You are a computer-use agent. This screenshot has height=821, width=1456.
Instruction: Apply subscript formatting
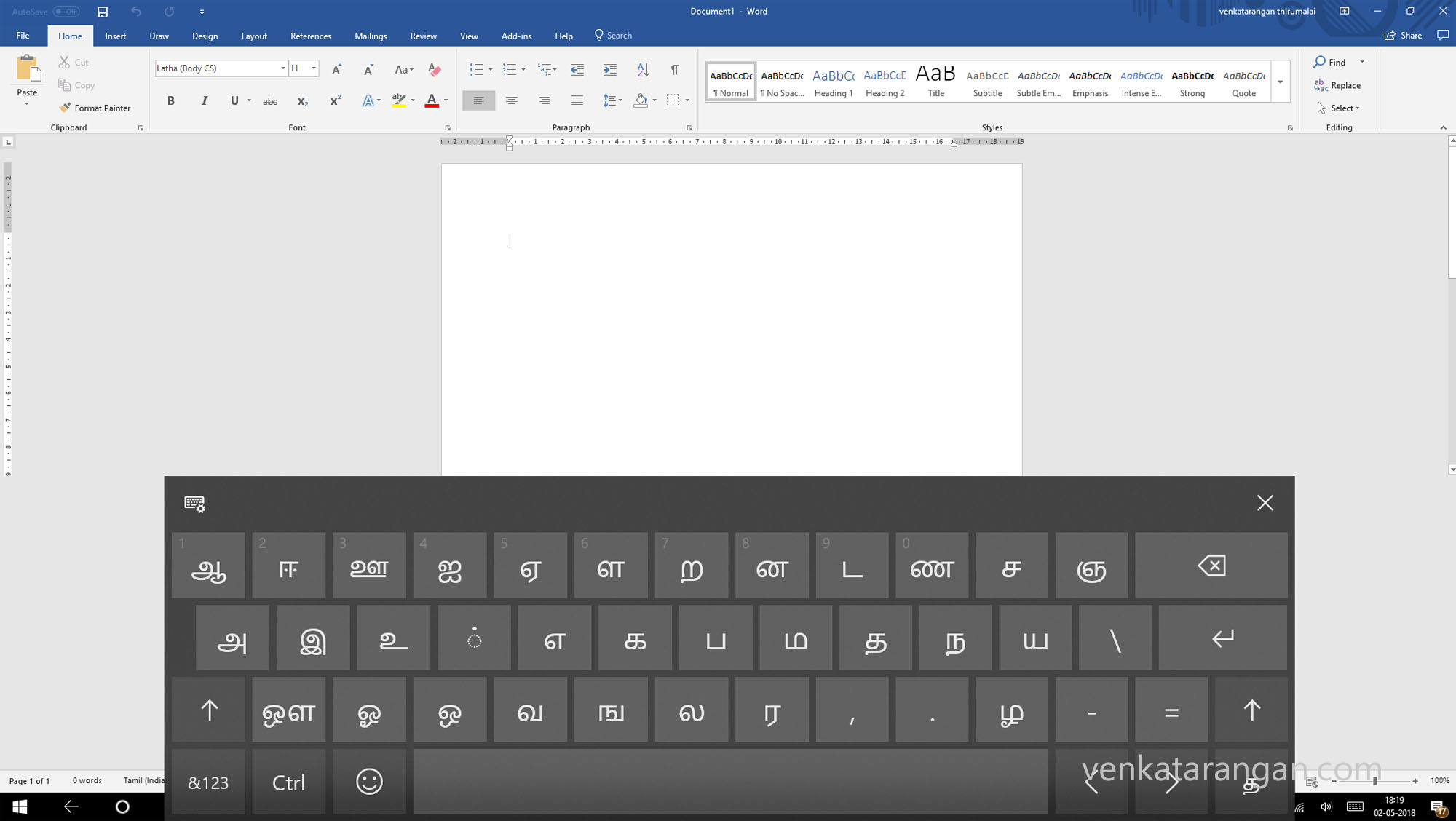302,101
